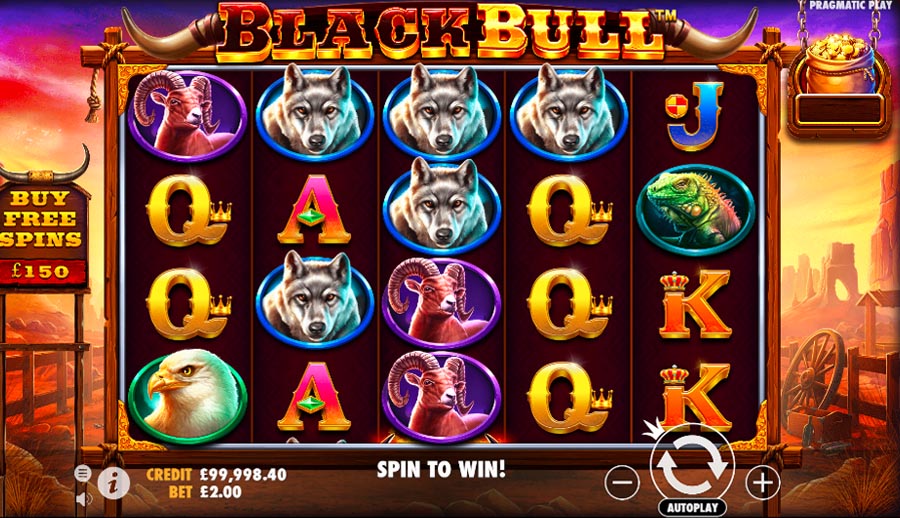Click the Black Bull title logo
This screenshot has height=518, width=900.
point(442,33)
